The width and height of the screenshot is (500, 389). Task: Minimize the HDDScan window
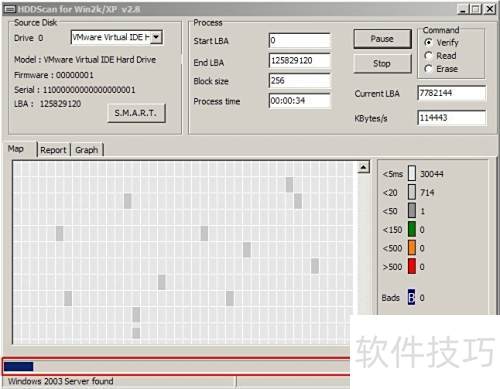[x=463, y=9]
